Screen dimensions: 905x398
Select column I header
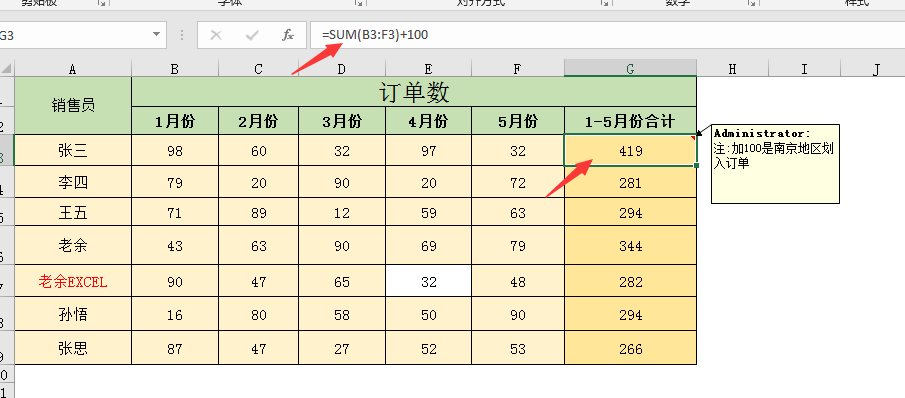(x=804, y=69)
